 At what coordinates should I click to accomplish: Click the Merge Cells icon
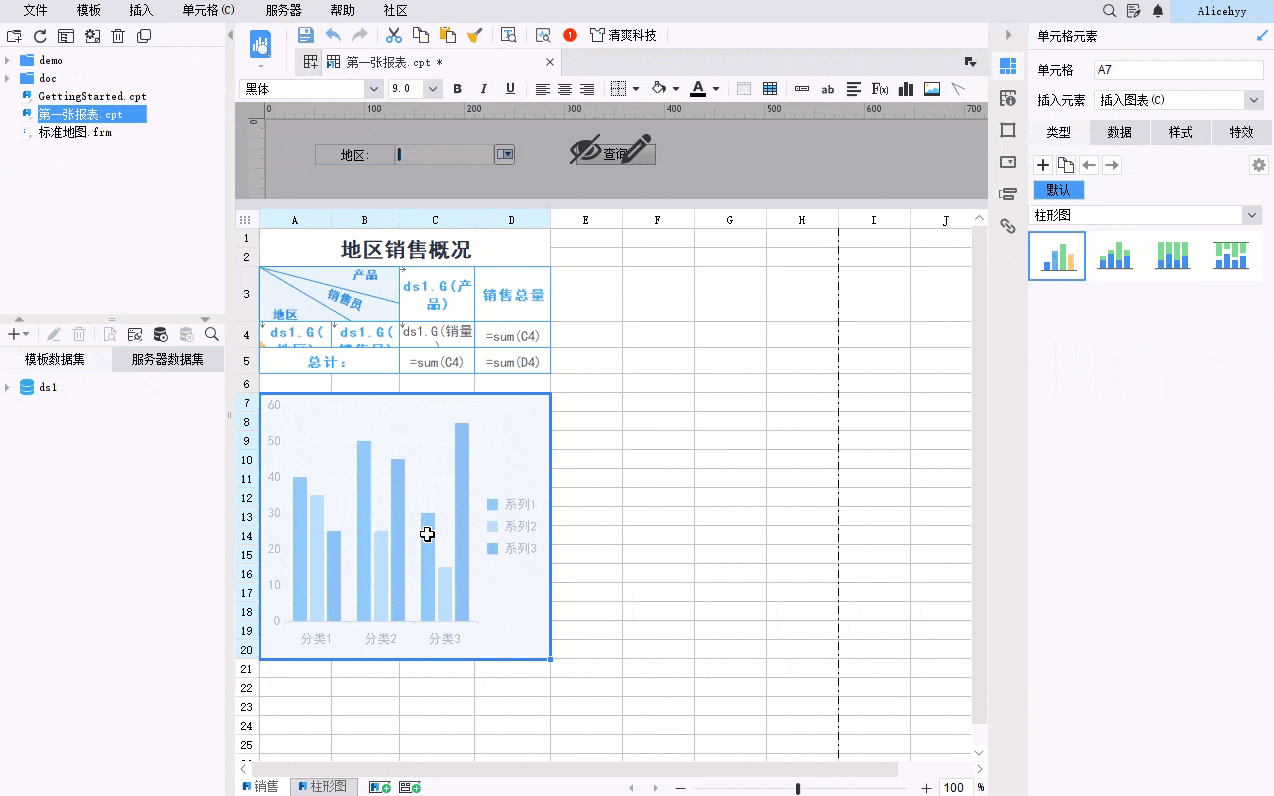(x=744, y=89)
